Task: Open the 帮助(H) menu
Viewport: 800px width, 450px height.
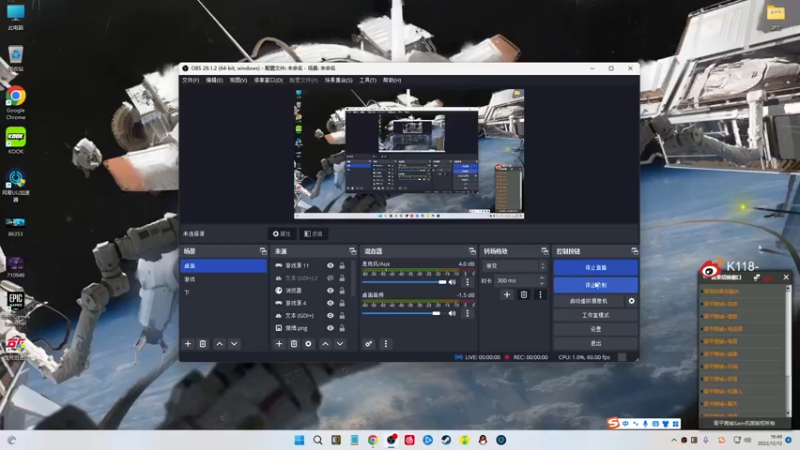Action: click(392, 80)
